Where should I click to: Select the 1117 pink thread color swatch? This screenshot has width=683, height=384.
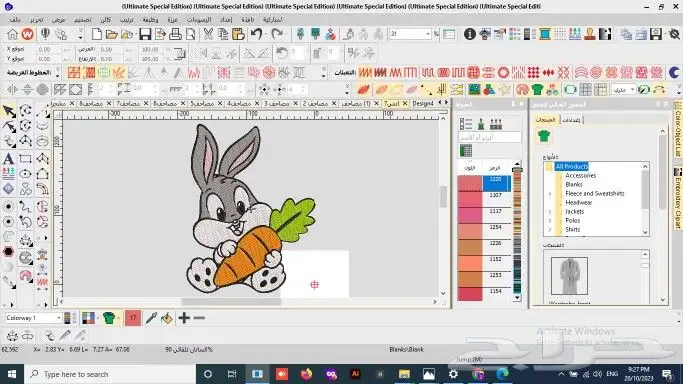pyautogui.click(x=470, y=216)
